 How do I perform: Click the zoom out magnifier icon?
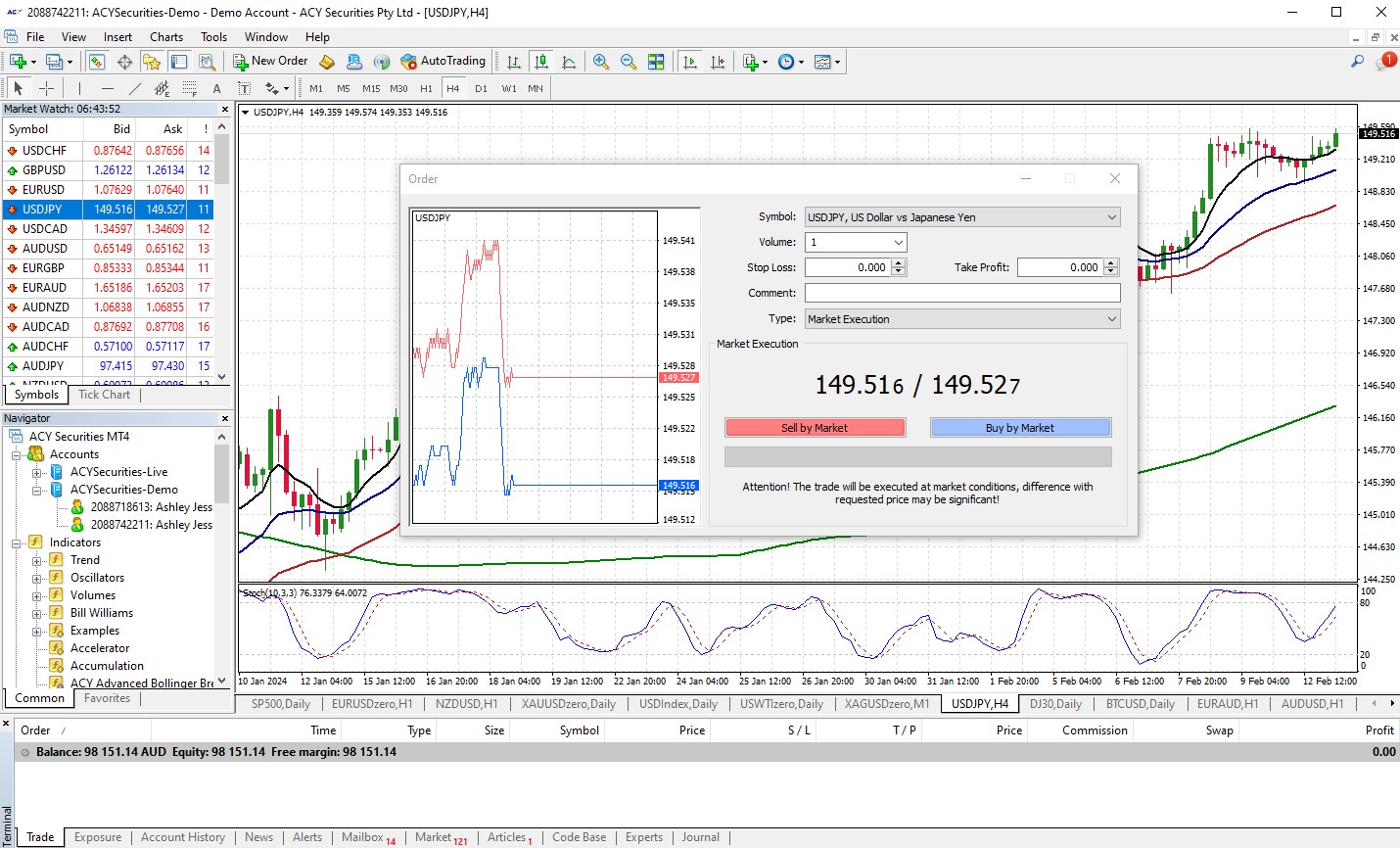coord(629,62)
